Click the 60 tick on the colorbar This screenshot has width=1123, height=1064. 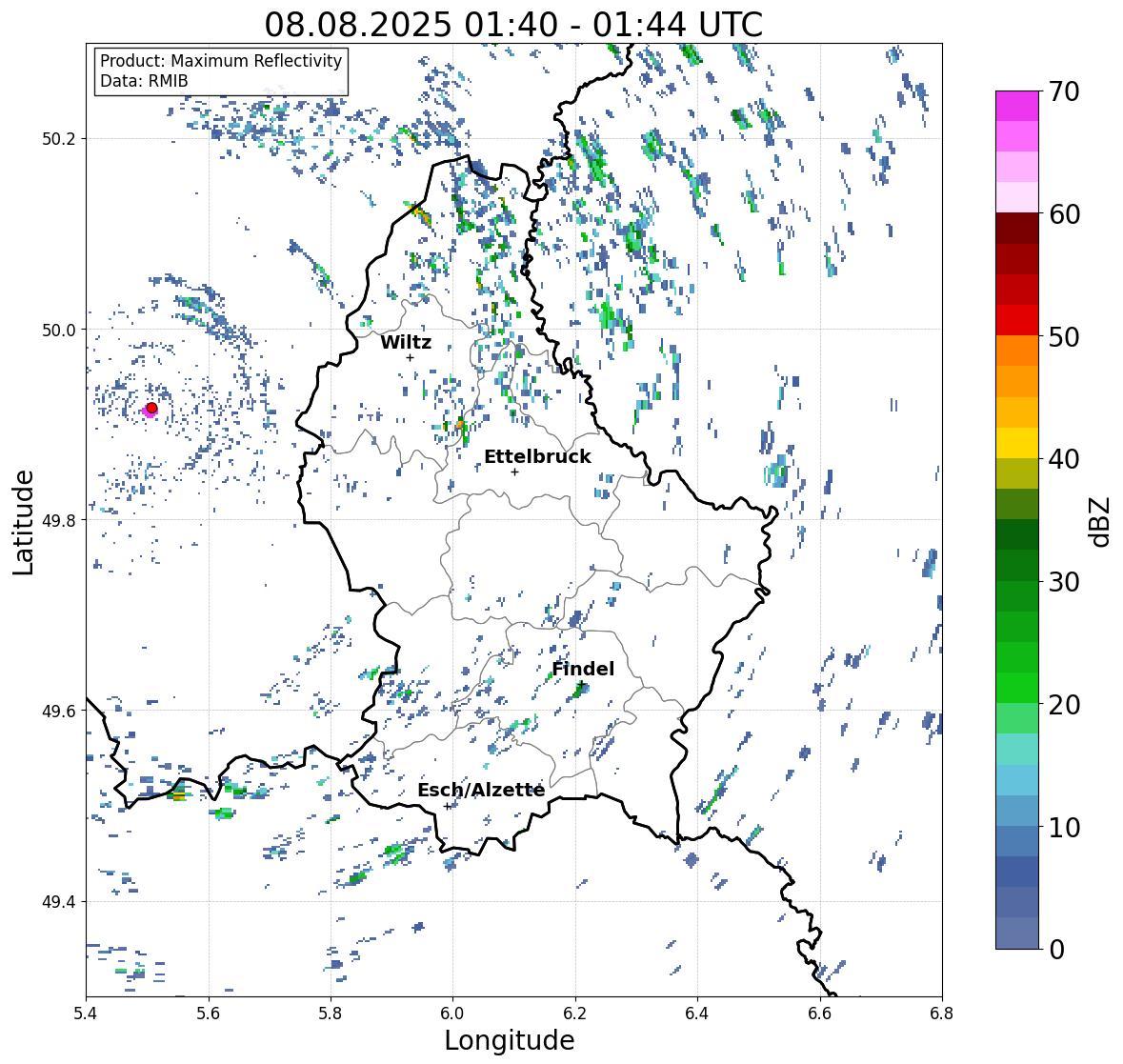(x=1063, y=214)
